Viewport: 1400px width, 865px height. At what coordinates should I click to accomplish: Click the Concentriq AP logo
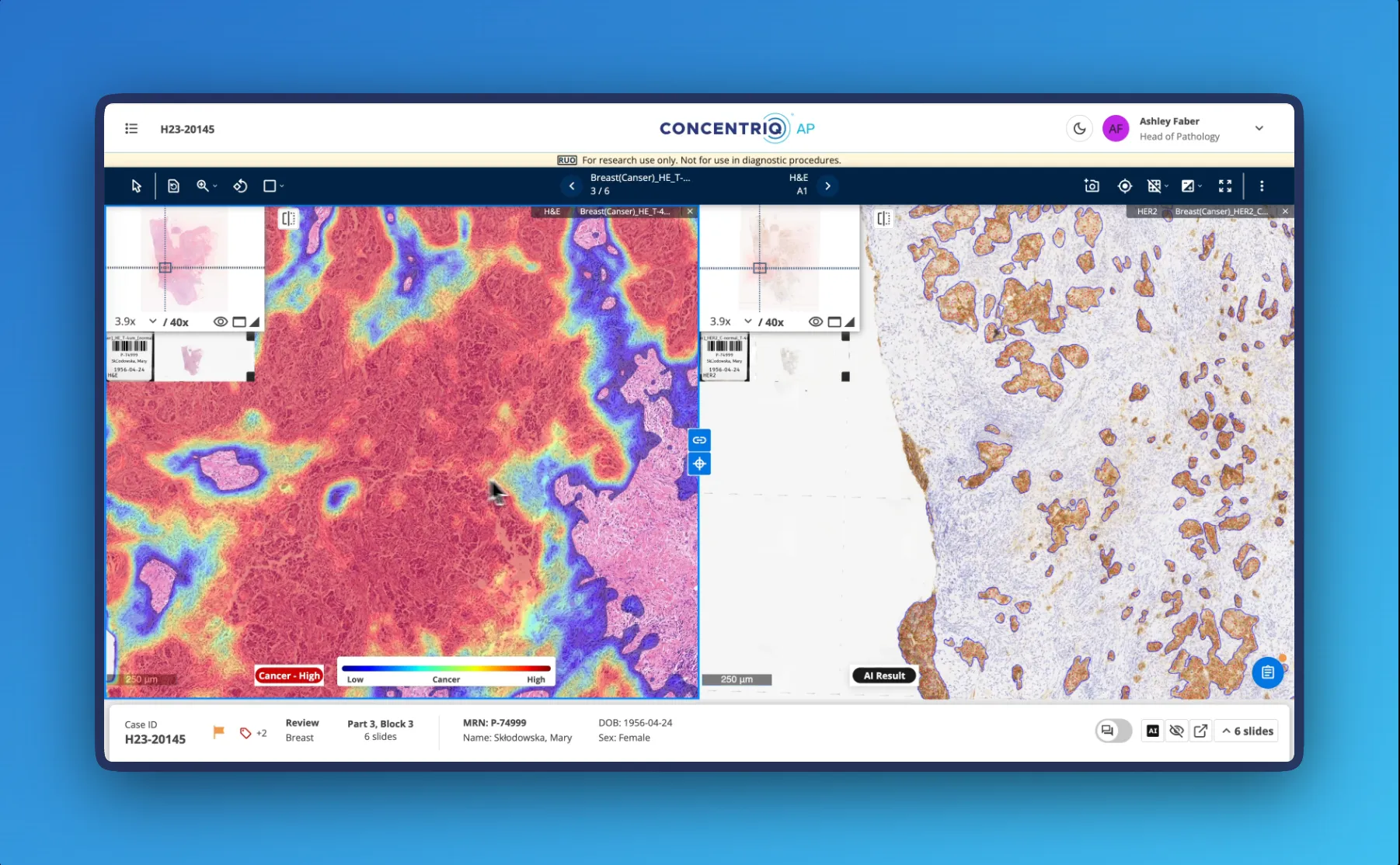737,128
